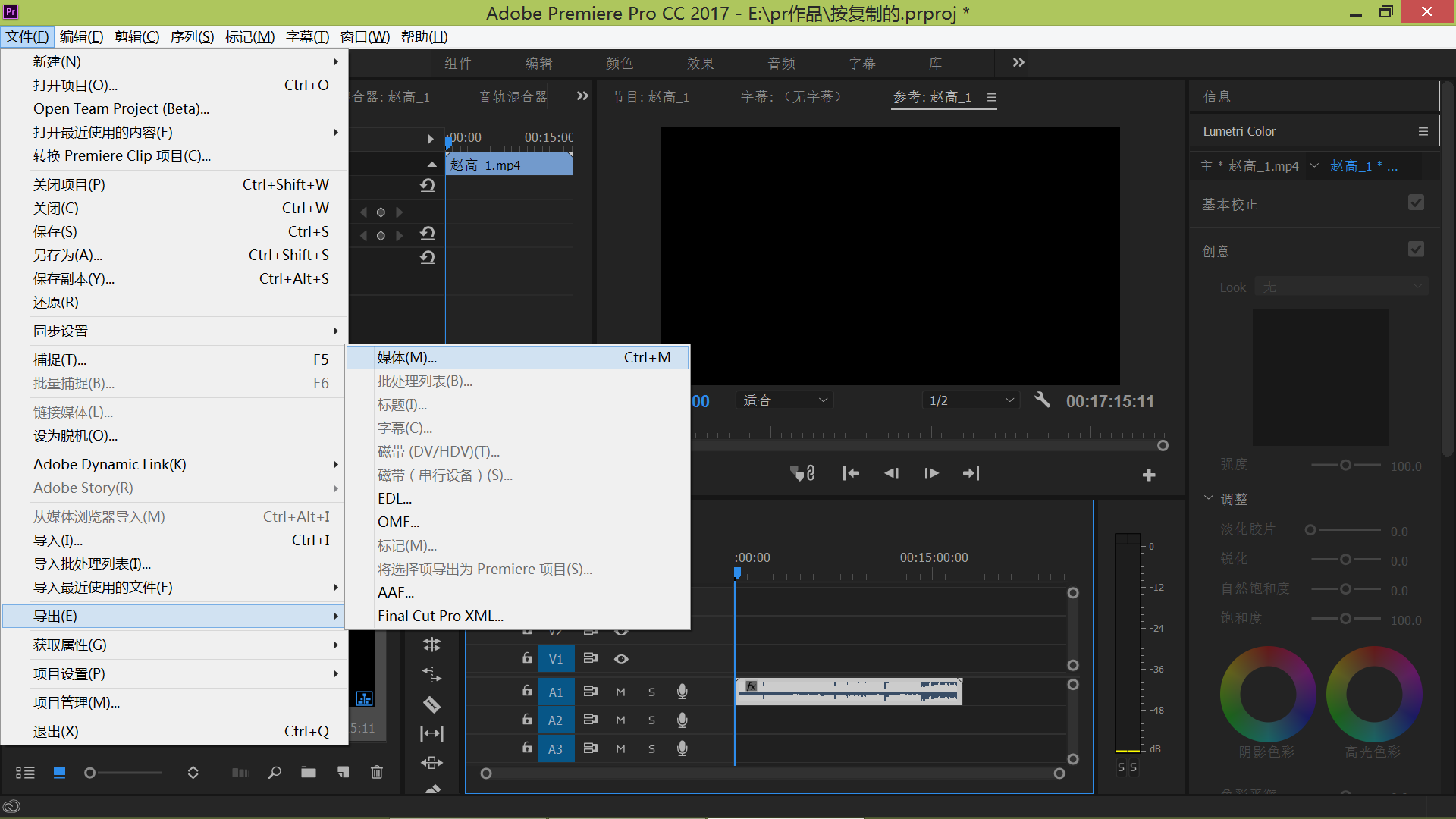Screen dimensions: 1456x819
Task: Click the trash Clear icon in project panel
Action: point(377,773)
